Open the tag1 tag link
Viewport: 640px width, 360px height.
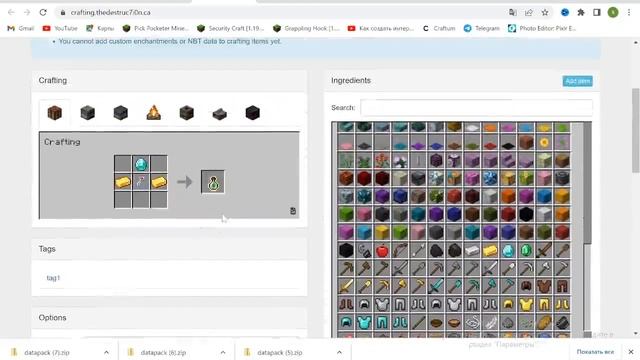click(53, 278)
